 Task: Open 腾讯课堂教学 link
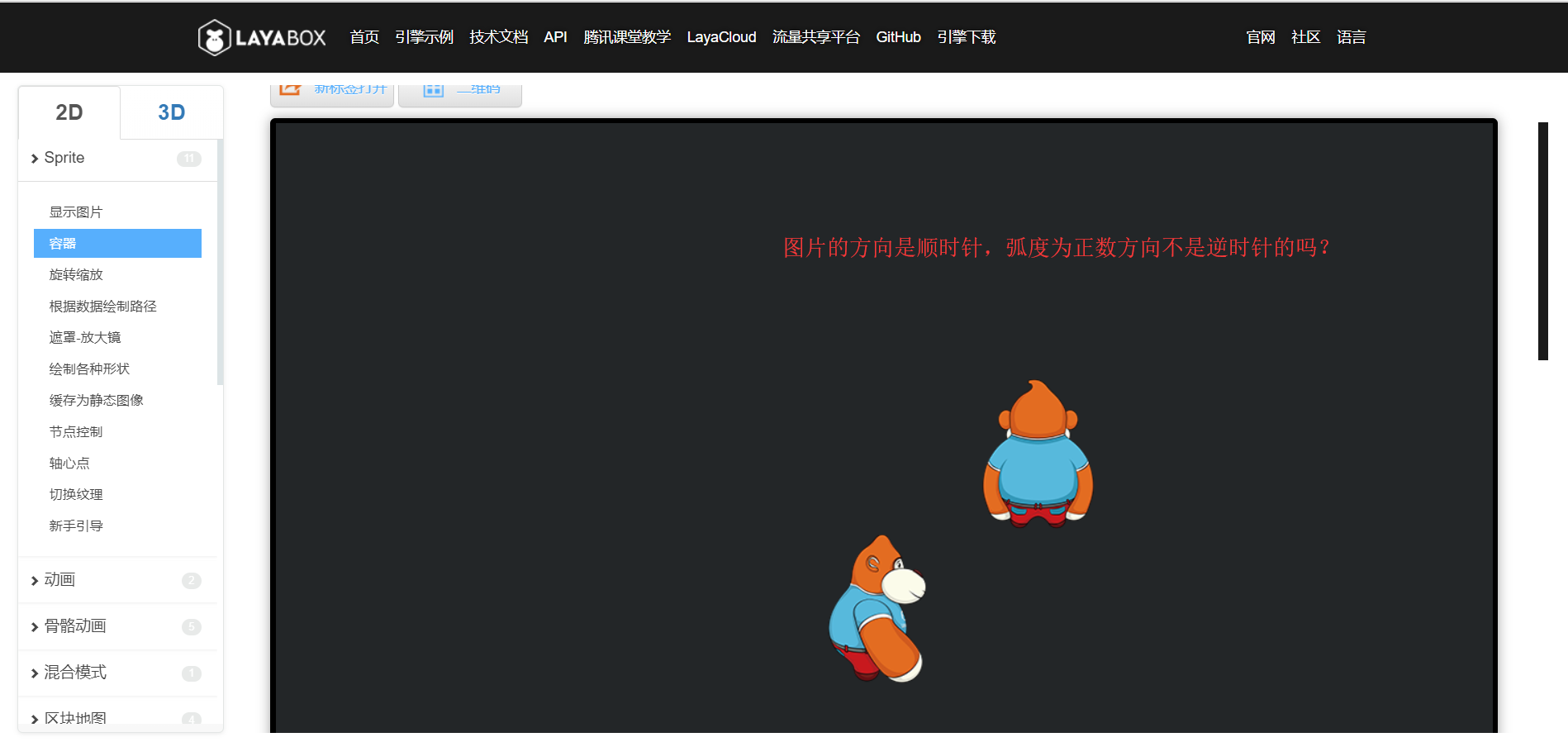627,37
